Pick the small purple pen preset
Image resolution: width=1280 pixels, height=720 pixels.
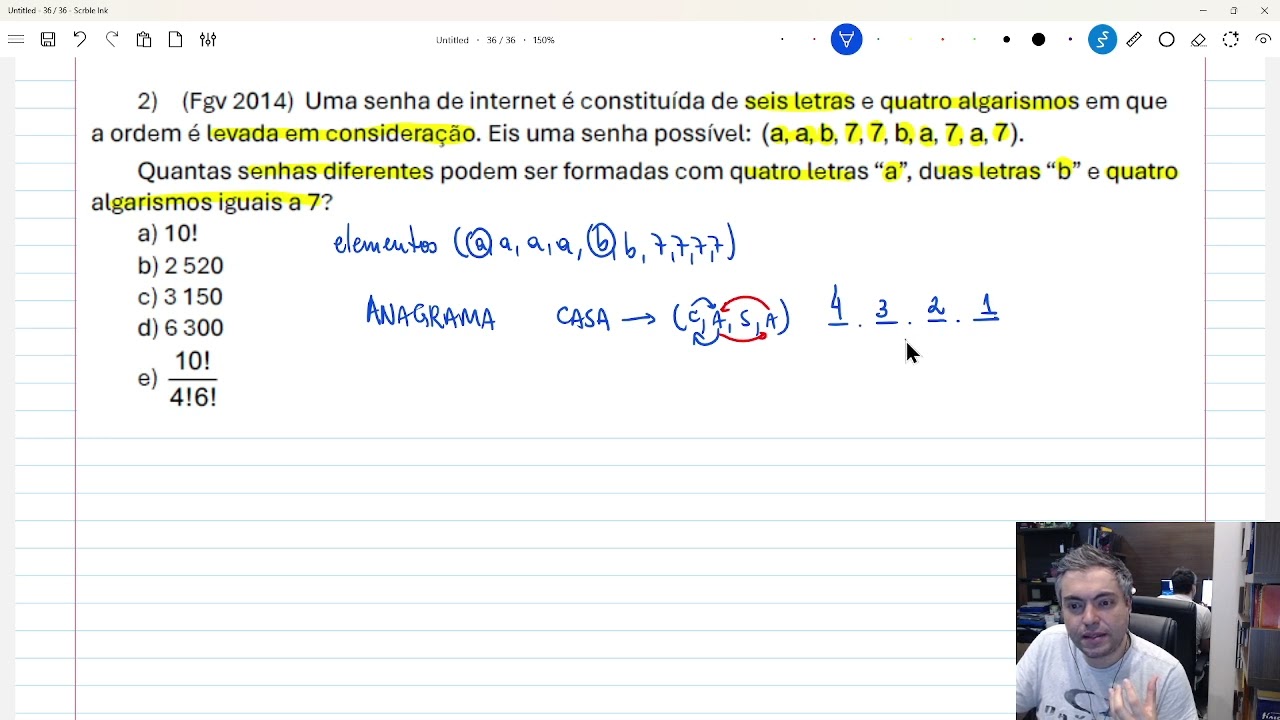878,40
